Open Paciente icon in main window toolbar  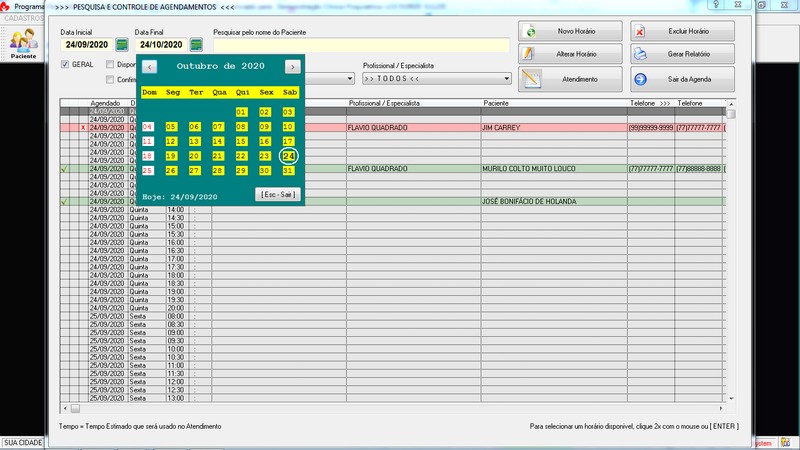23,44
